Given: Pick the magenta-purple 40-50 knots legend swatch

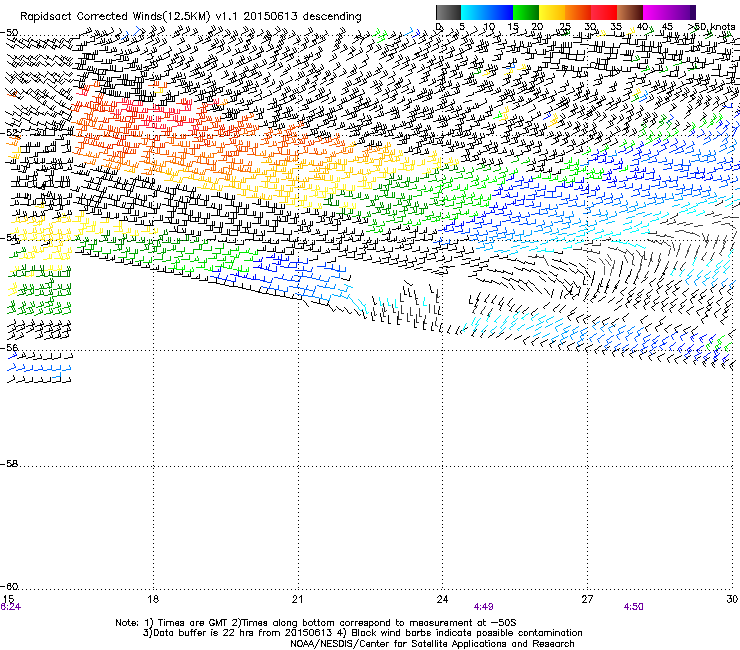Looking at the screenshot, I should point(669,12).
